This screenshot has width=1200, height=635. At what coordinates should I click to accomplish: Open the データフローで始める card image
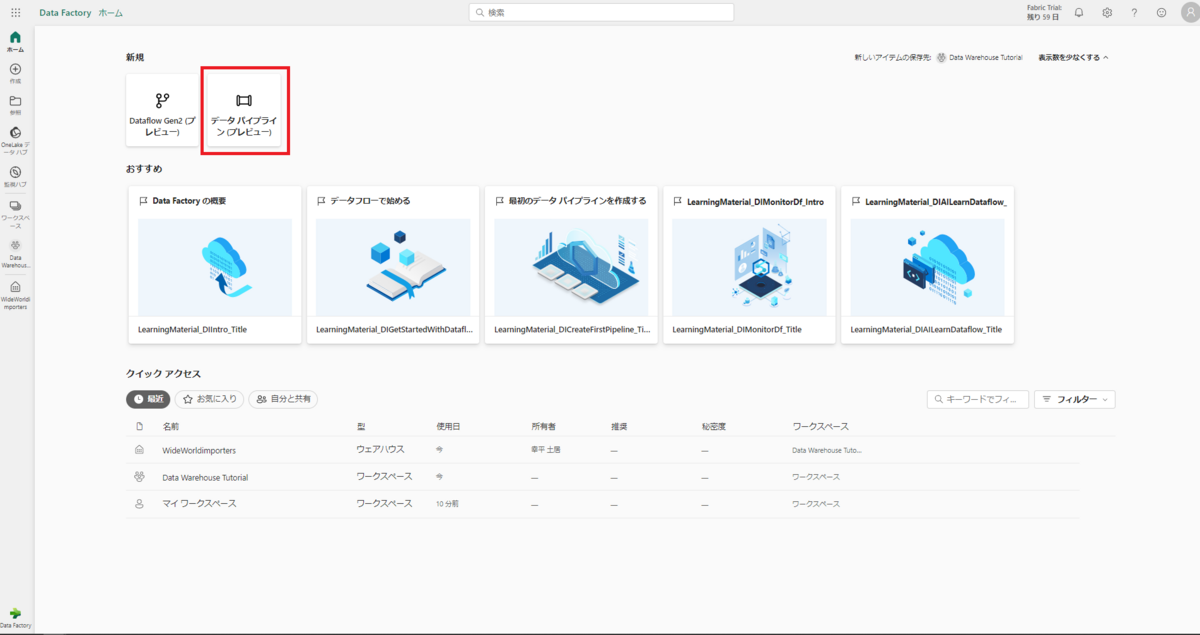(x=393, y=267)
